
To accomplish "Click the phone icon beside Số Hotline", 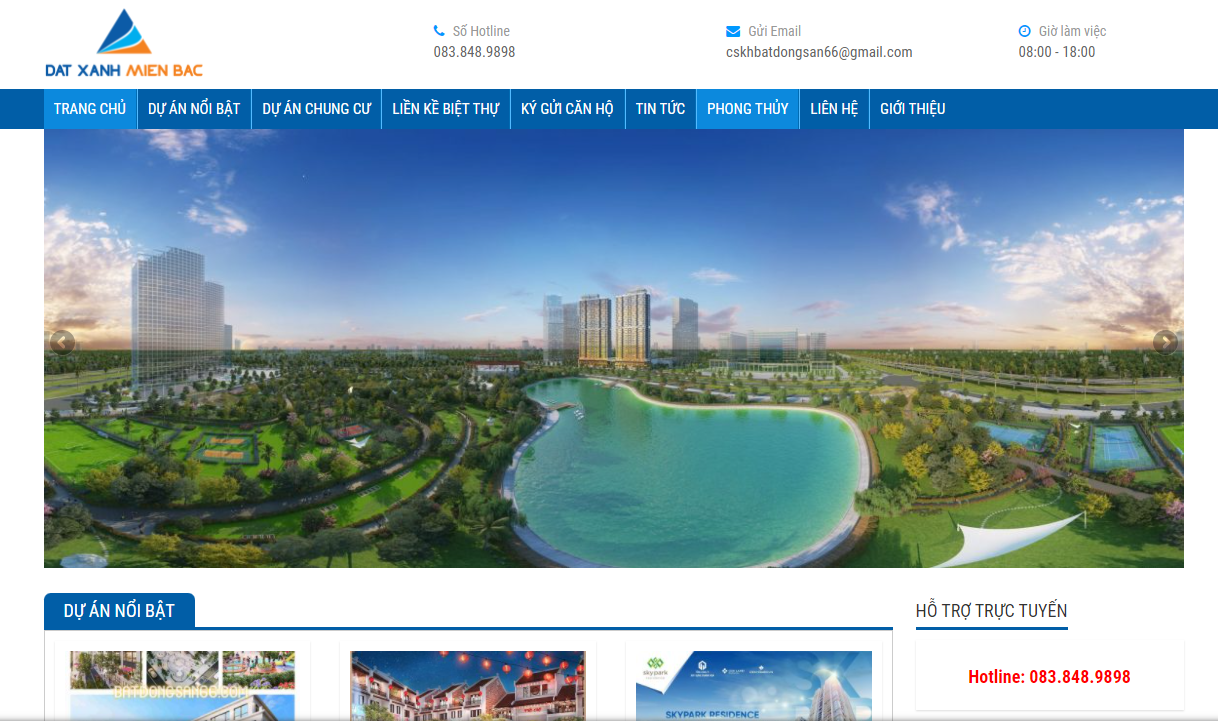I will (x=439, y=31).
